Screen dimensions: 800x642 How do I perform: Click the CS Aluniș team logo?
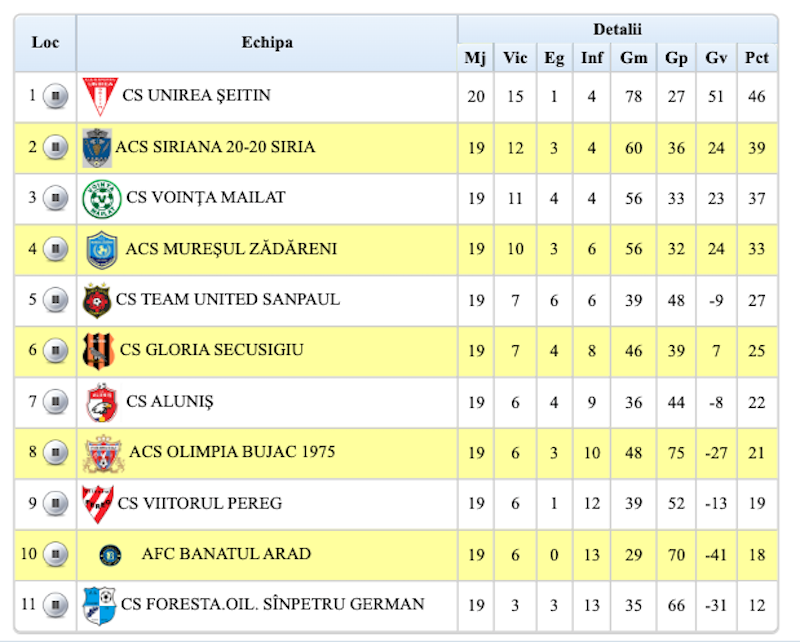coord(100,402)
